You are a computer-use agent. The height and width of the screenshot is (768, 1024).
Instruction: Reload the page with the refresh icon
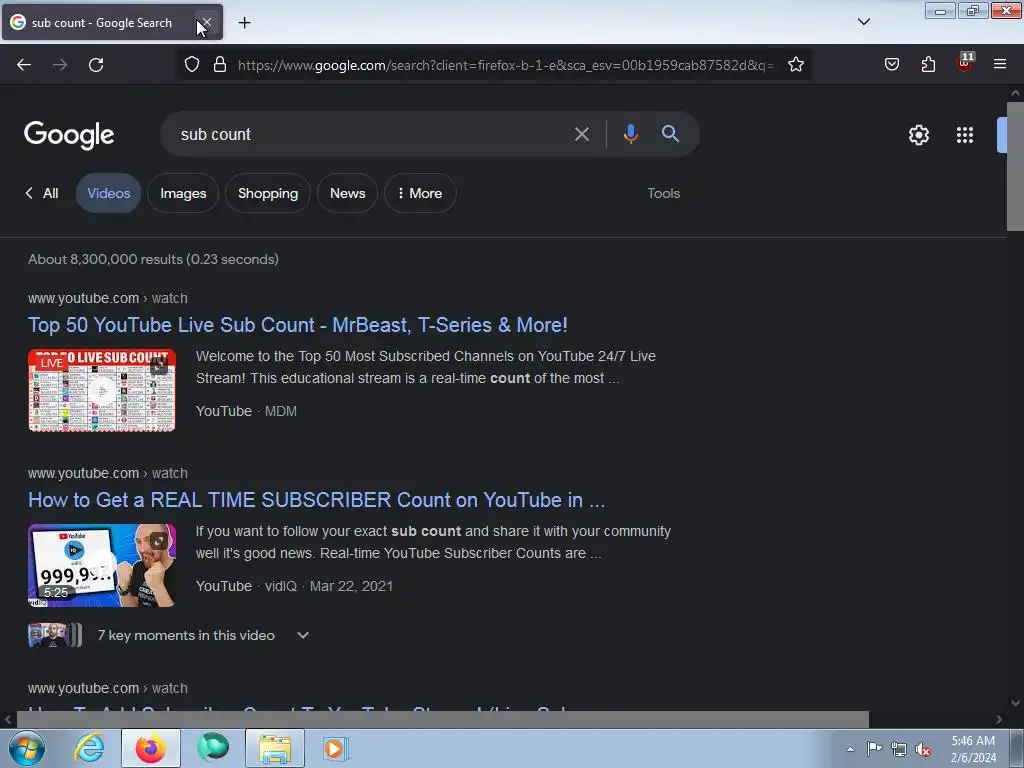click(x=96, y=65)
